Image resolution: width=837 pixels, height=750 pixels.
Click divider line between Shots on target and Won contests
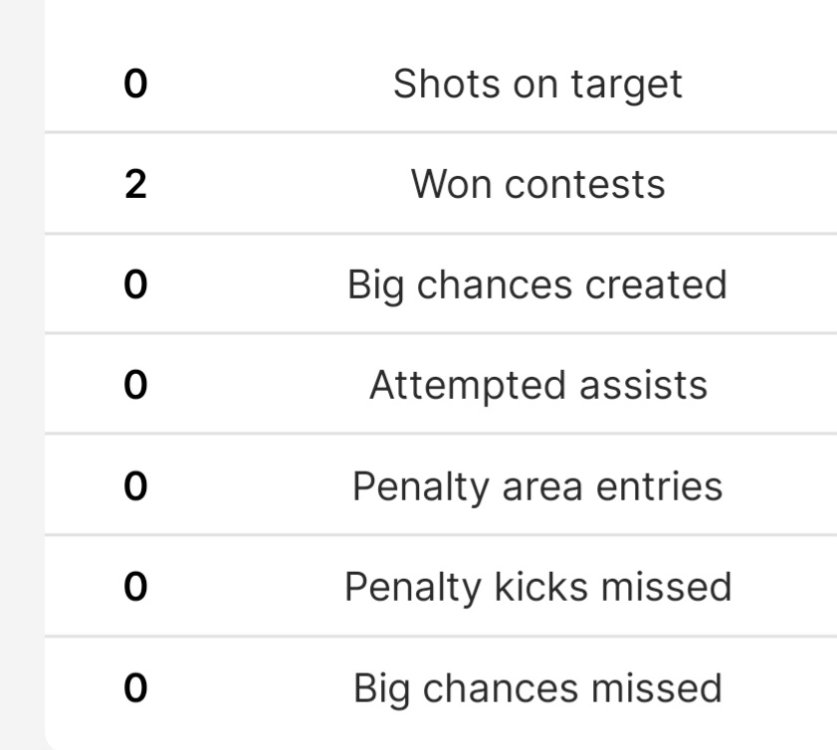[440, 132]
